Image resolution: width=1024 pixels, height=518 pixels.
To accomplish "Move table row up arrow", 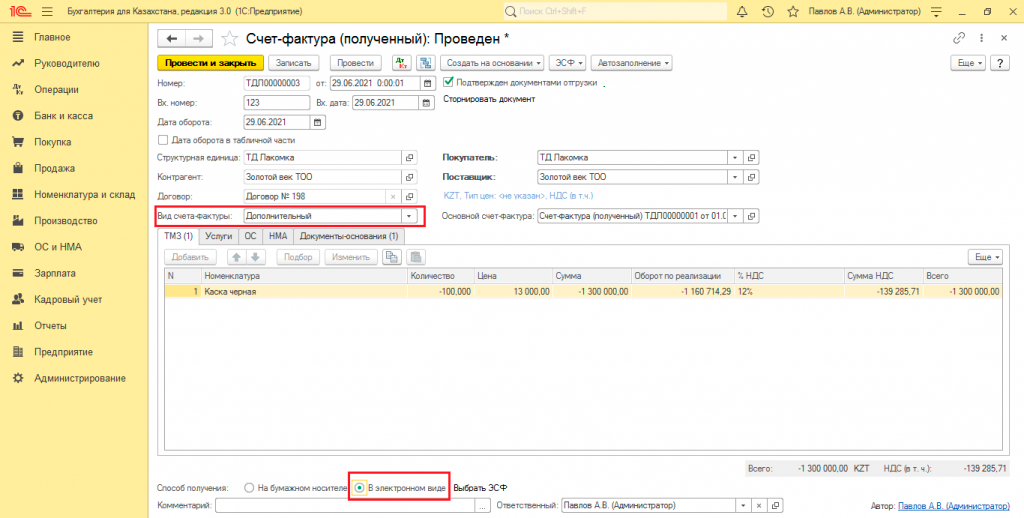I will pos(237,257).
